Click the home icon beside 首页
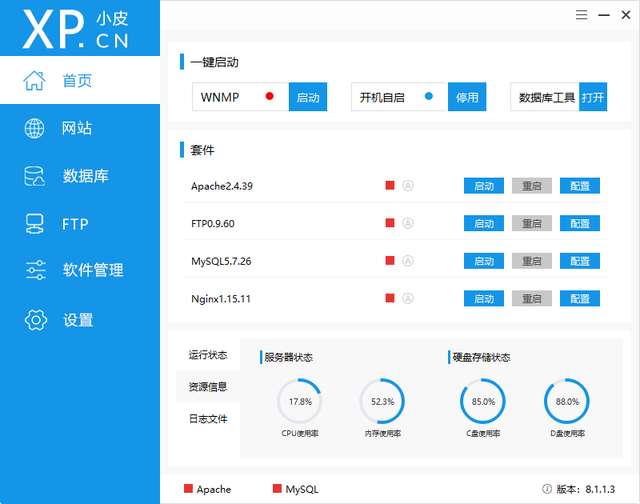The height and width of the screenshot is (504, 640). click(x=34, y=80)
